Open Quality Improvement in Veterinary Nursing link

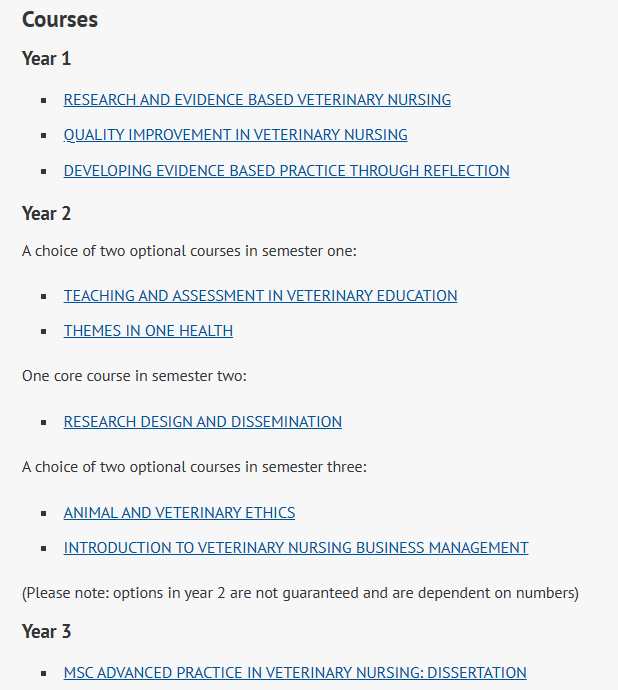(x=235, y=135)
